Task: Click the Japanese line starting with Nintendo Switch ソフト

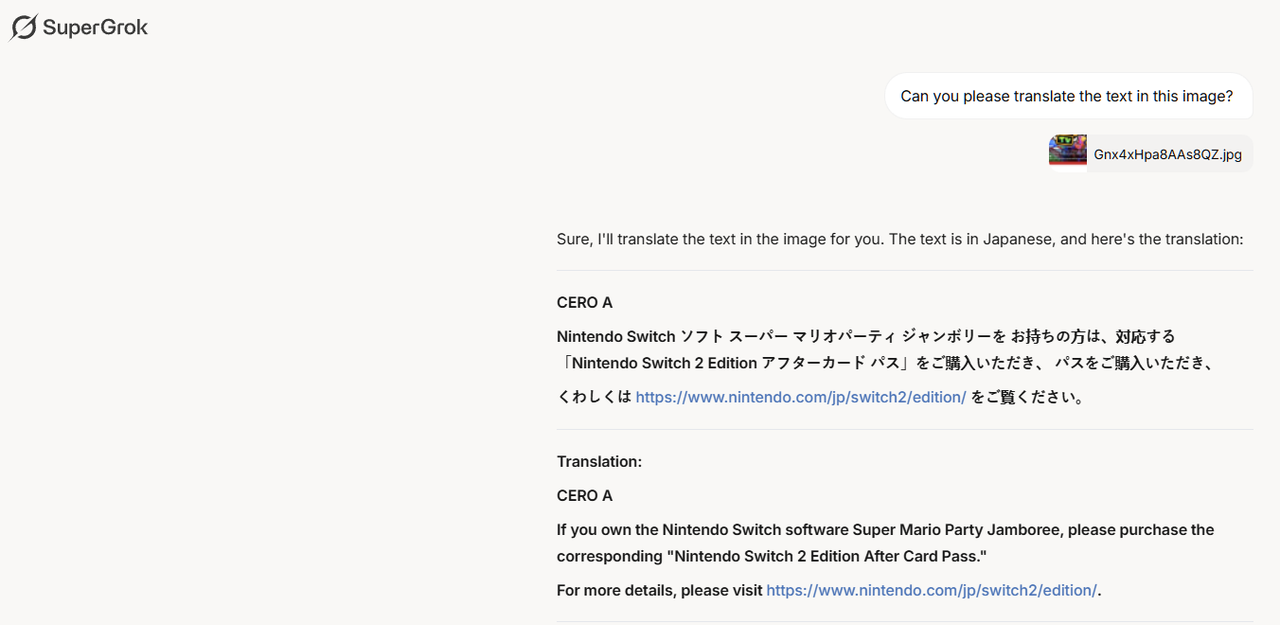Action: 866,336
